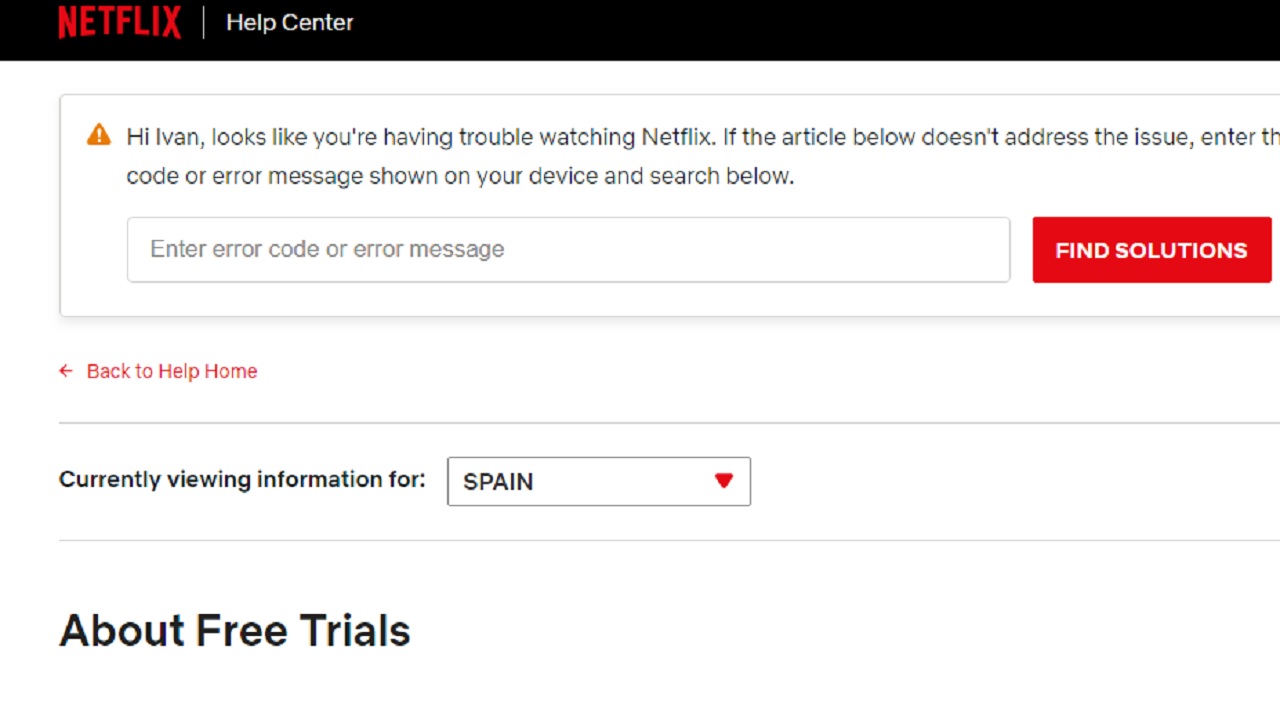Screen dimensions: 1280x724
Task: Go back via Back to Help Home
Action: pyautogui.click(x=171, y=371)
